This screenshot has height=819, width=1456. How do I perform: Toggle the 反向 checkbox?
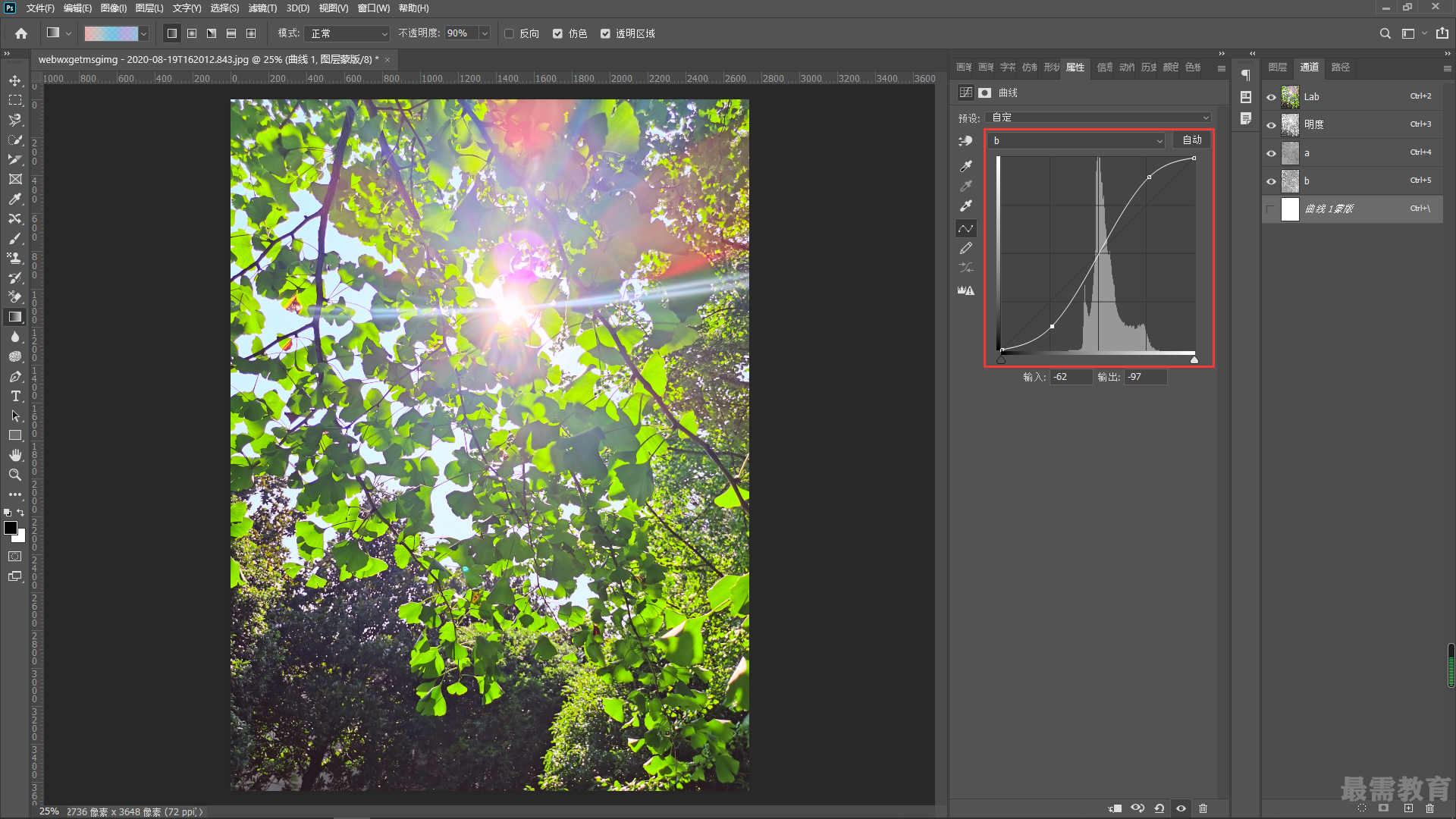pyautogui.click(x=510, y=33)
